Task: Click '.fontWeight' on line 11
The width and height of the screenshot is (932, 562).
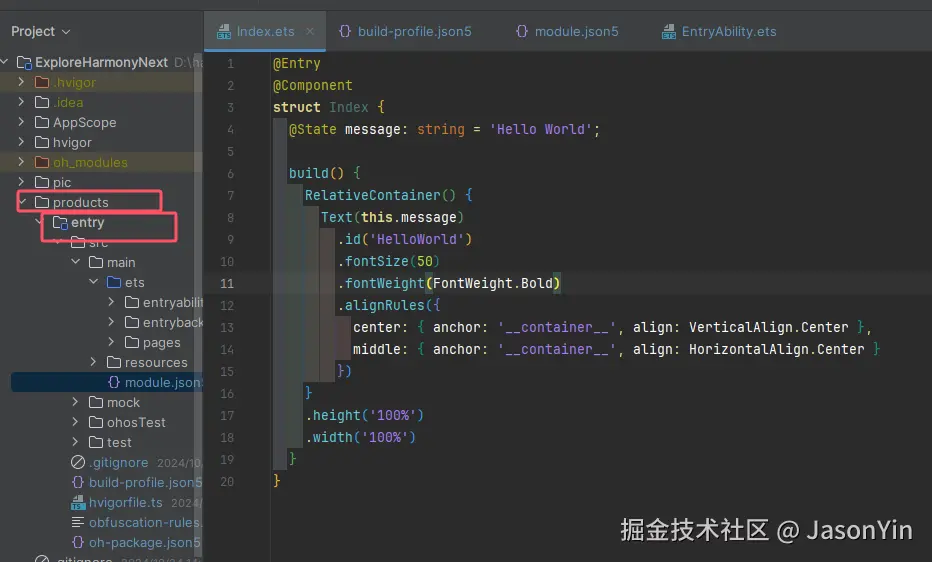Action: point(381,283)
